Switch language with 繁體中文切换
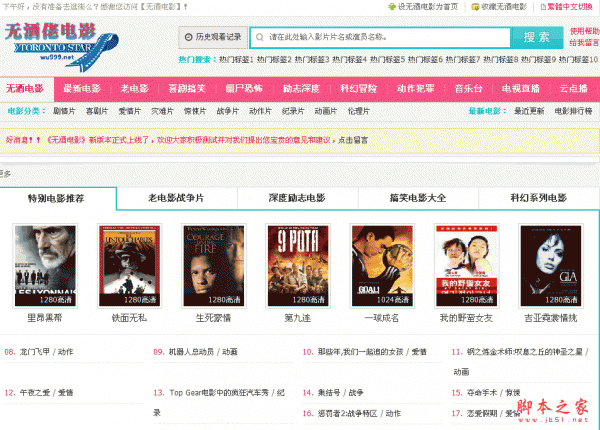 (x=567, y=7)
